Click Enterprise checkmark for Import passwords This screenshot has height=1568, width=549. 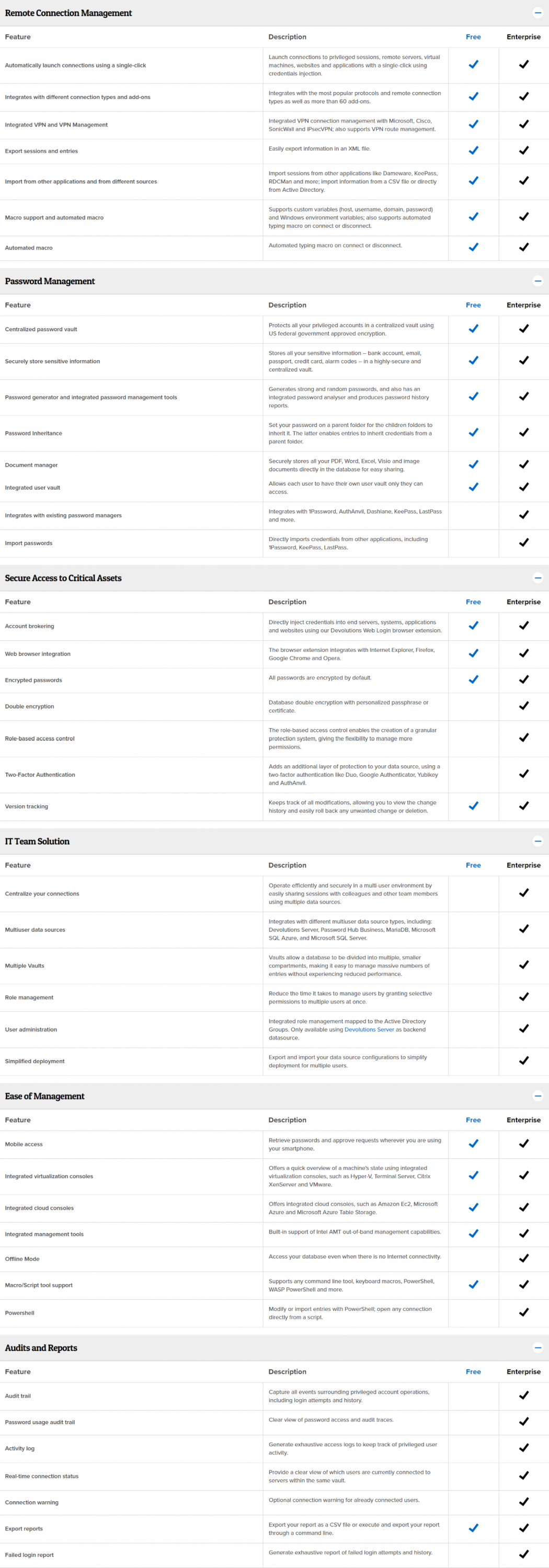pos(523,543)
